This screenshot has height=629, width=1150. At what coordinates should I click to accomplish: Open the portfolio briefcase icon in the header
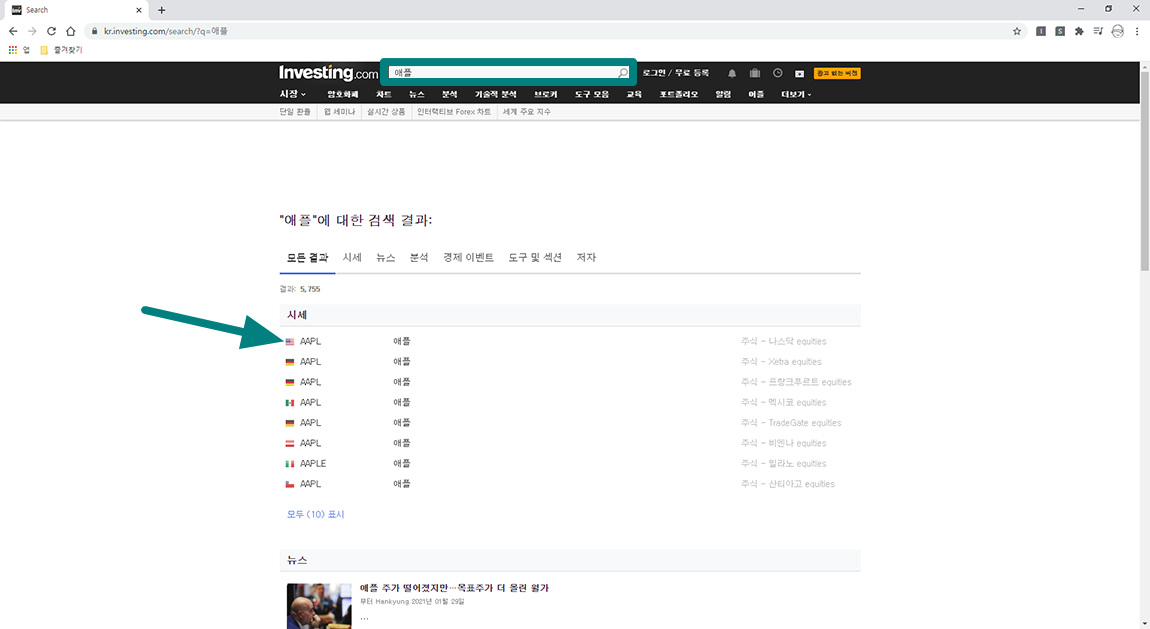point(755,73)
